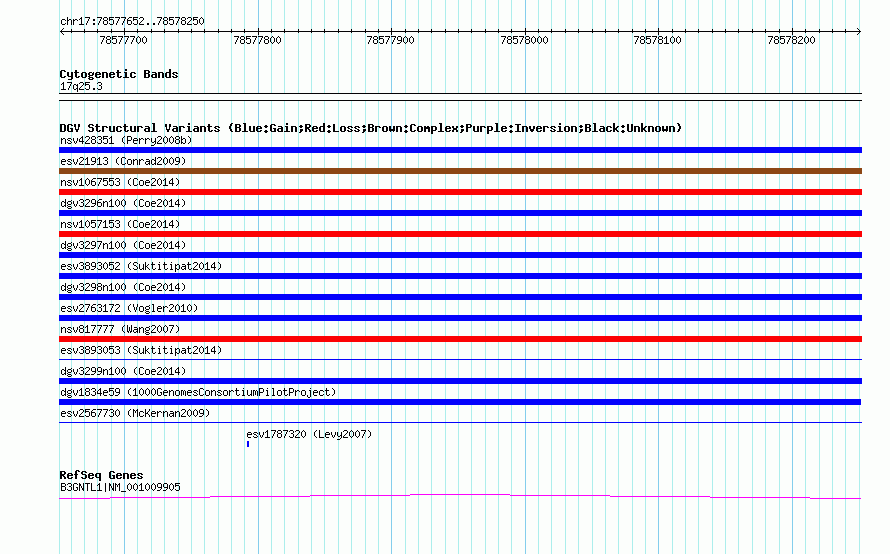Click ruler position 78578000
This screenshot has width=890, height=554.
[524, 40]
